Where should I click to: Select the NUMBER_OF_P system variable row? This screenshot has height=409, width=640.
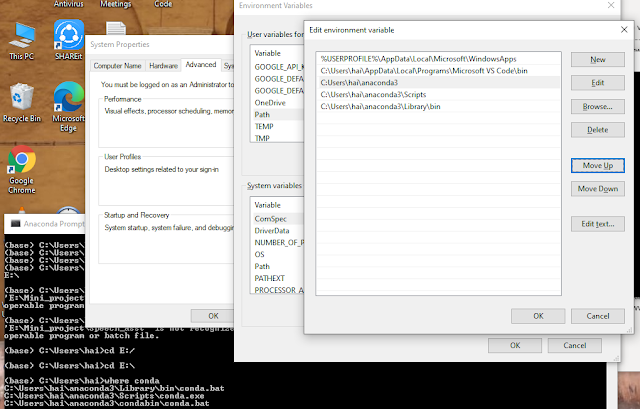click(x=278, y=242)
